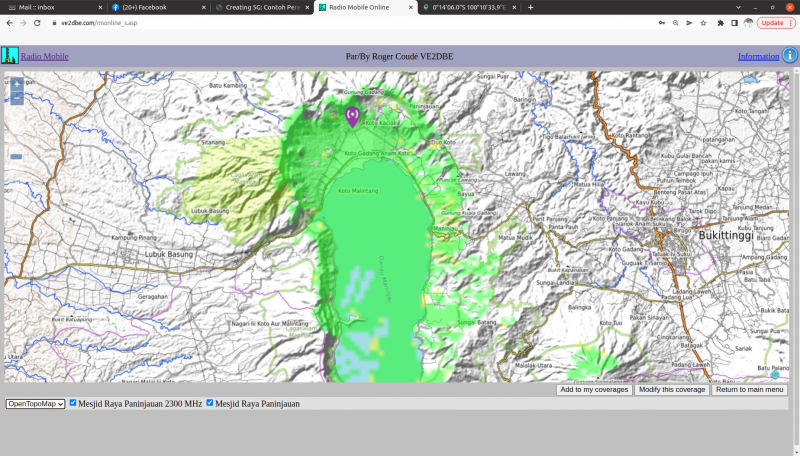Open the browser side panel icon
This screenshot has height=456, width=800.
pos(734,22)
